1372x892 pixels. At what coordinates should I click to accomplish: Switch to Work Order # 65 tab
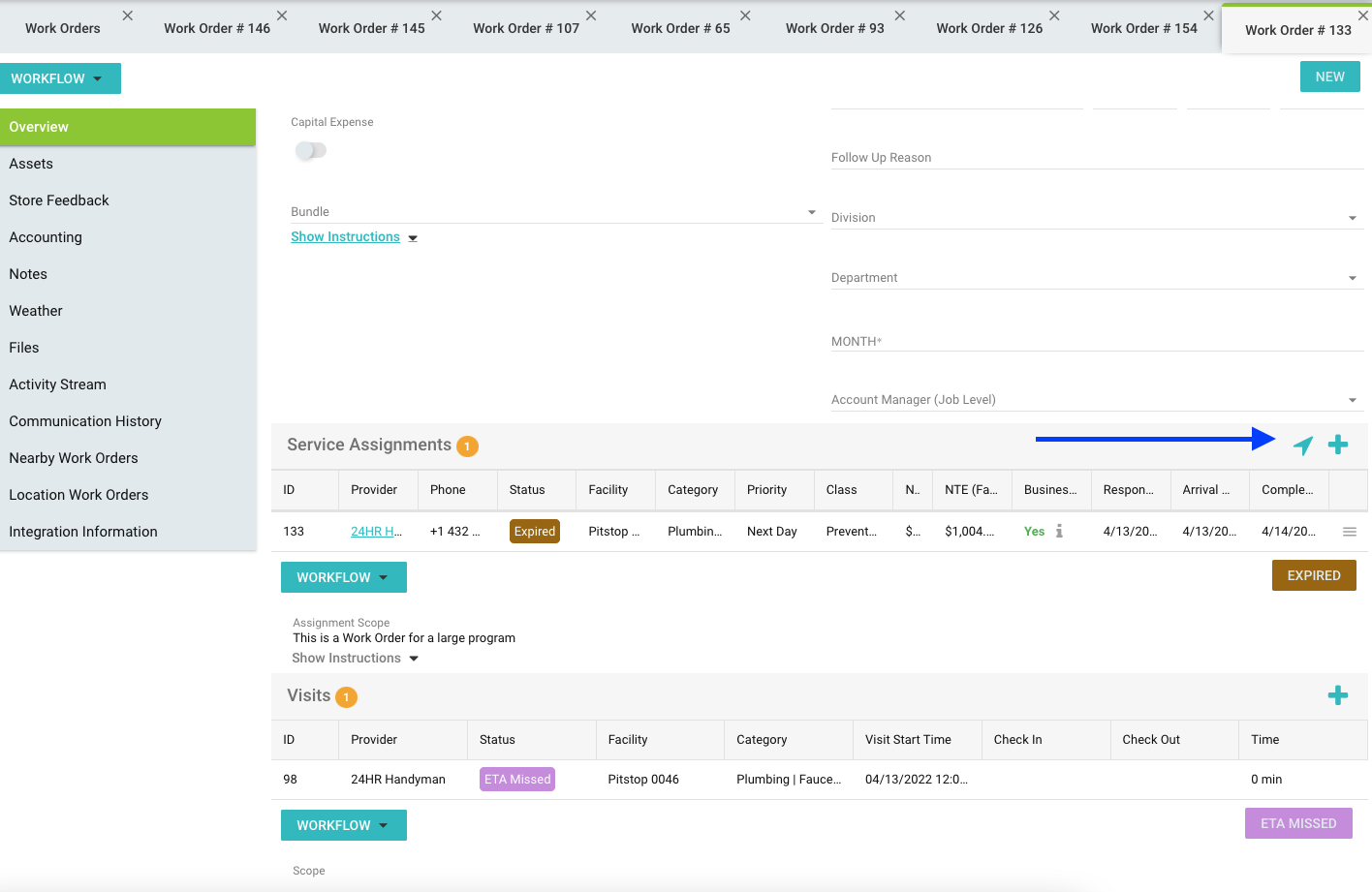(681, 28)
